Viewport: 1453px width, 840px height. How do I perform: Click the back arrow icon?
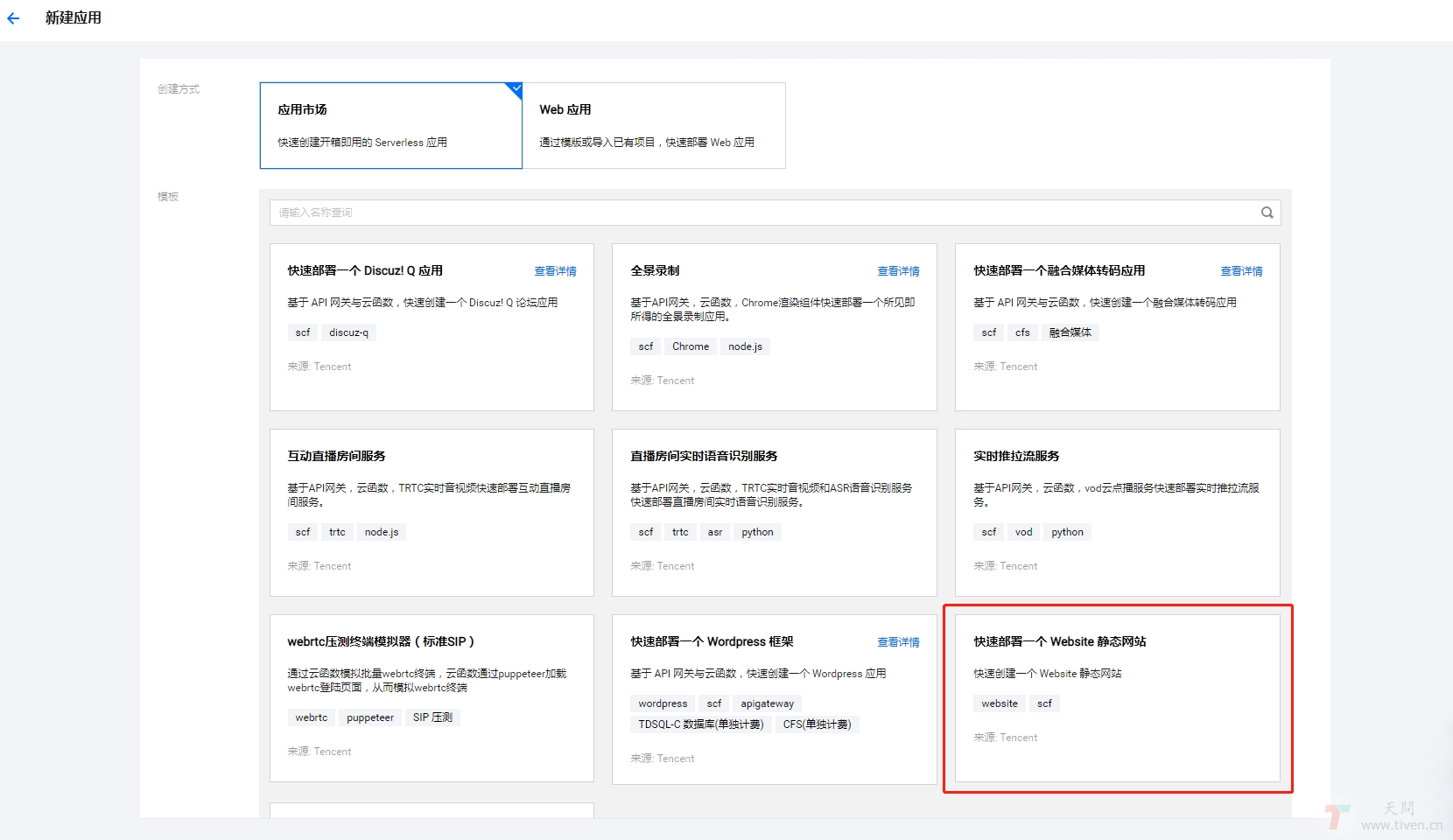[13, 18]
